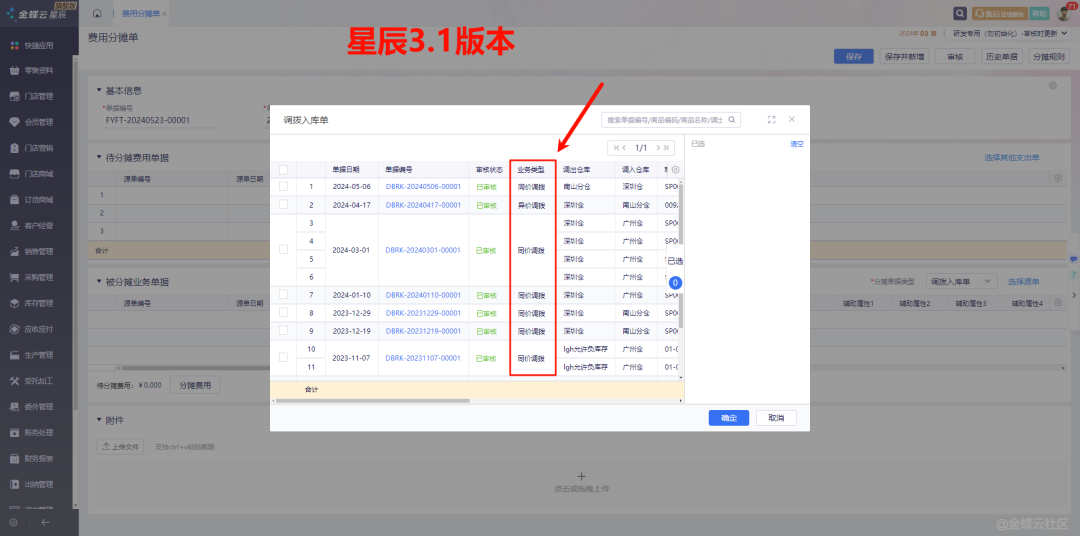The width and height of the screenshot is (1080, 536).
Task: Click the search magnifier icon in dialog
Action: [x=731, y=120]
